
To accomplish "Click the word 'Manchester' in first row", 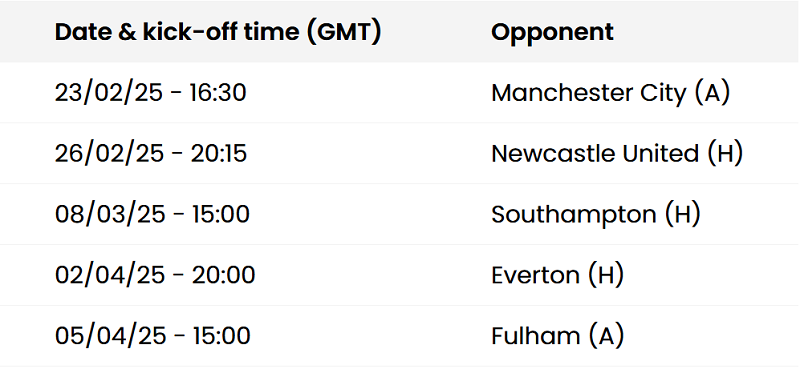I will pos(555,93).
